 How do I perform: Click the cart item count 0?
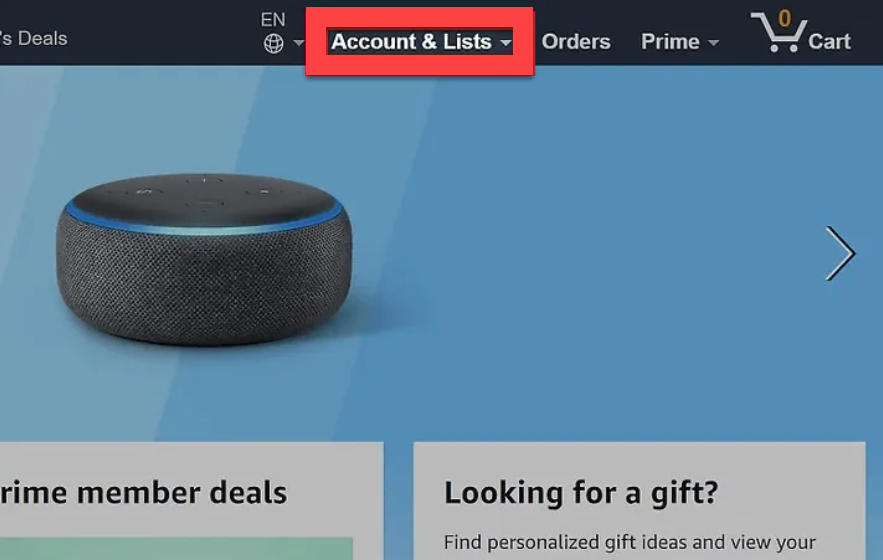(784, 18)
